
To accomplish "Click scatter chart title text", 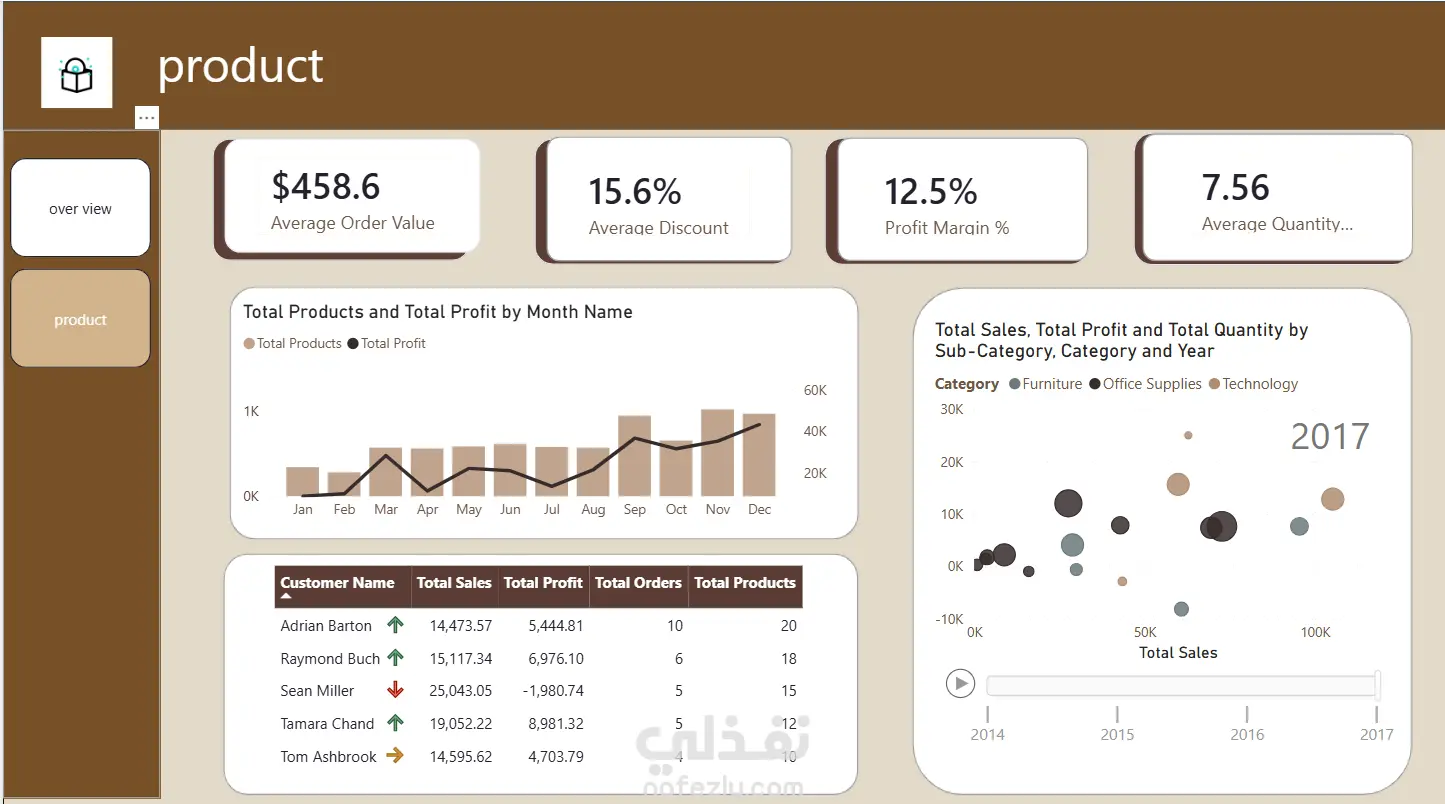I will 1121,340.
